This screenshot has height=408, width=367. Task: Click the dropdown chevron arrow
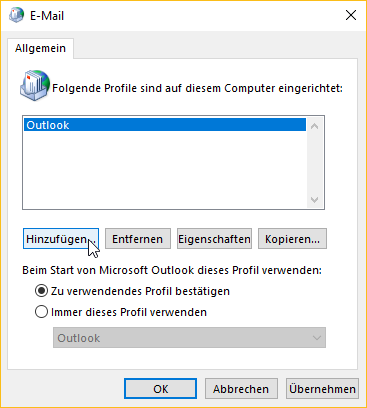[317, 338]
